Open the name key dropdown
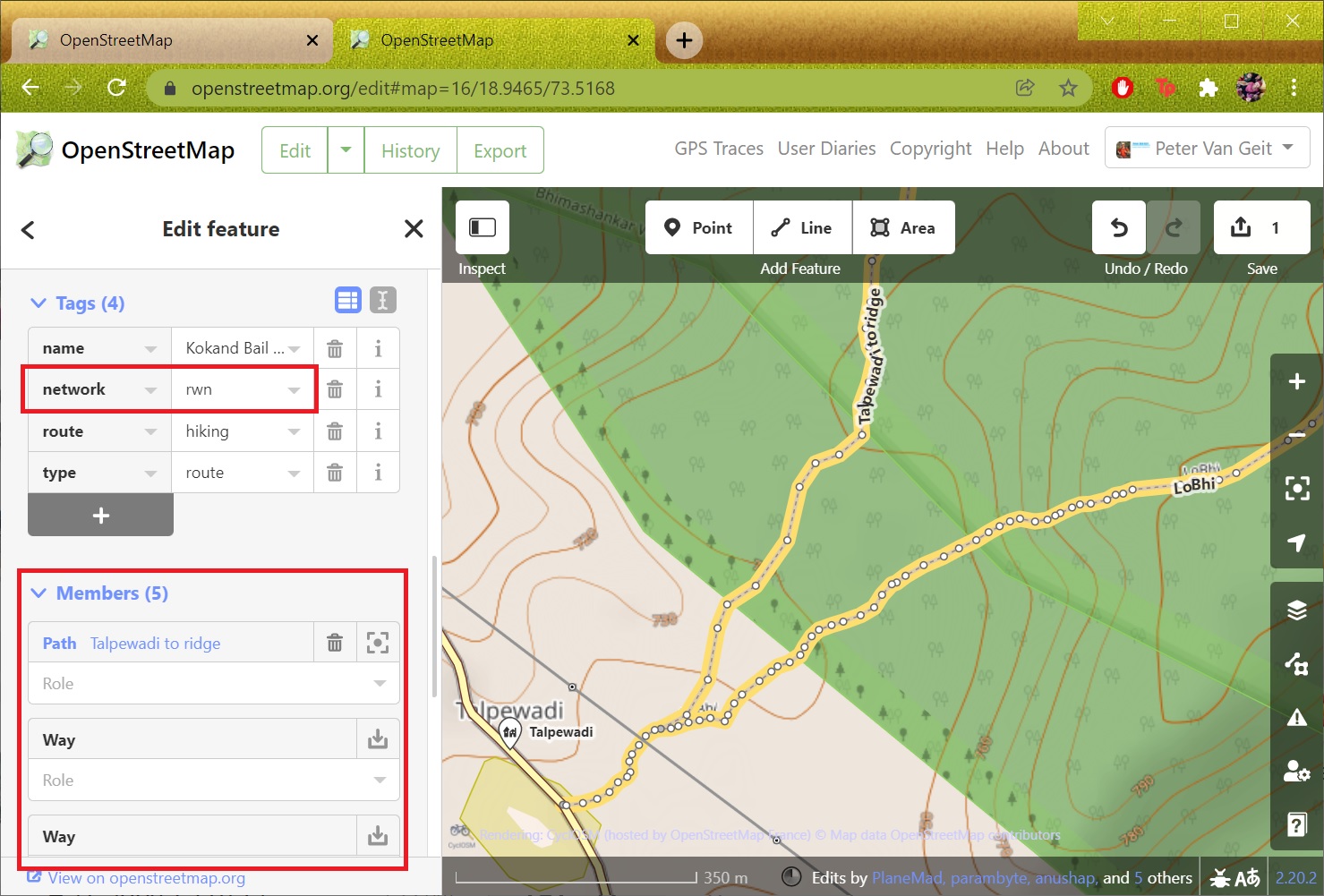This screenshot has height=896, width=1324. click(150, 348)
